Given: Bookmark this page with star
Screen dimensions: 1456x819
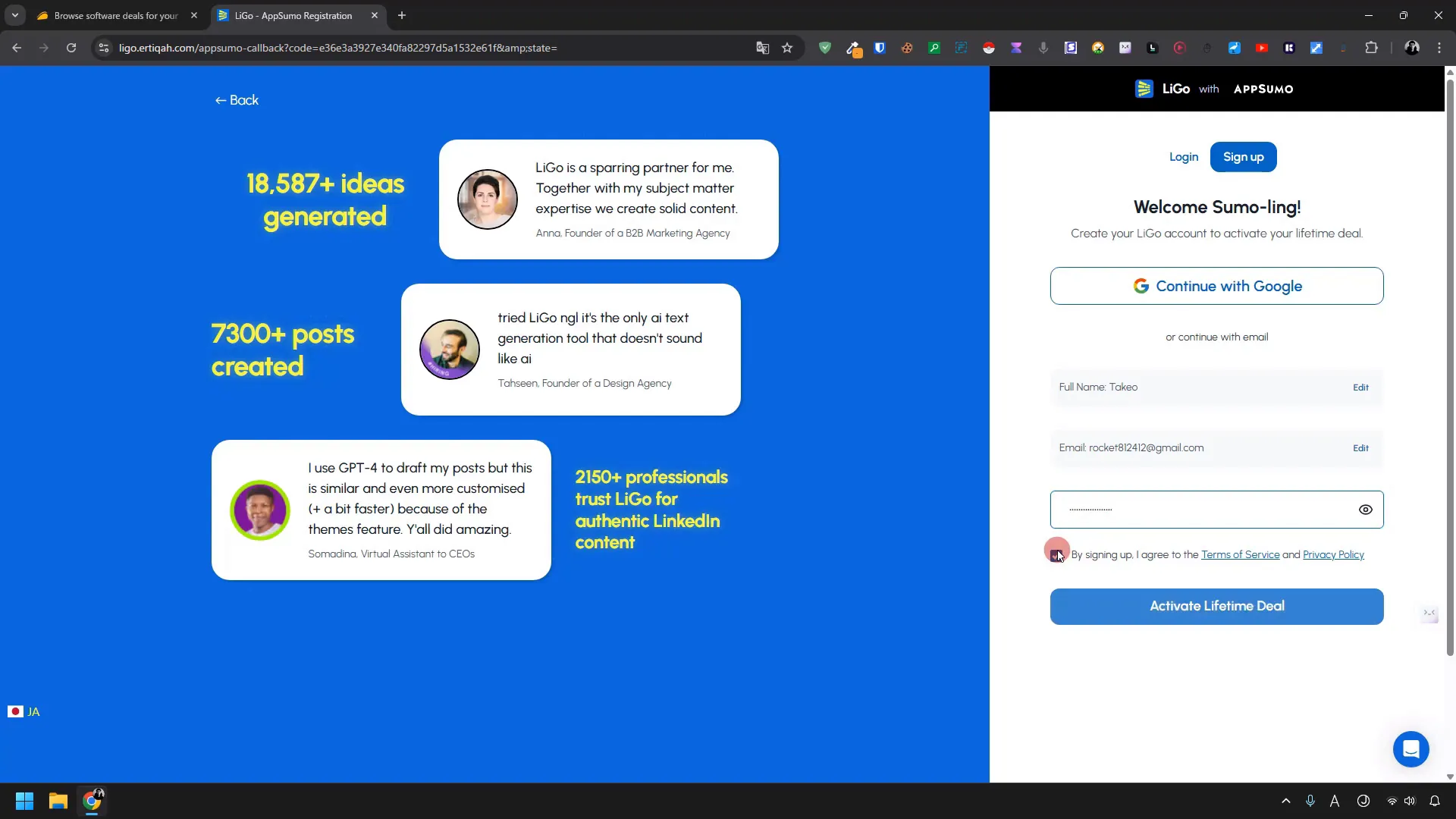Looking at the screenshot, I should [x=787, y=48].
